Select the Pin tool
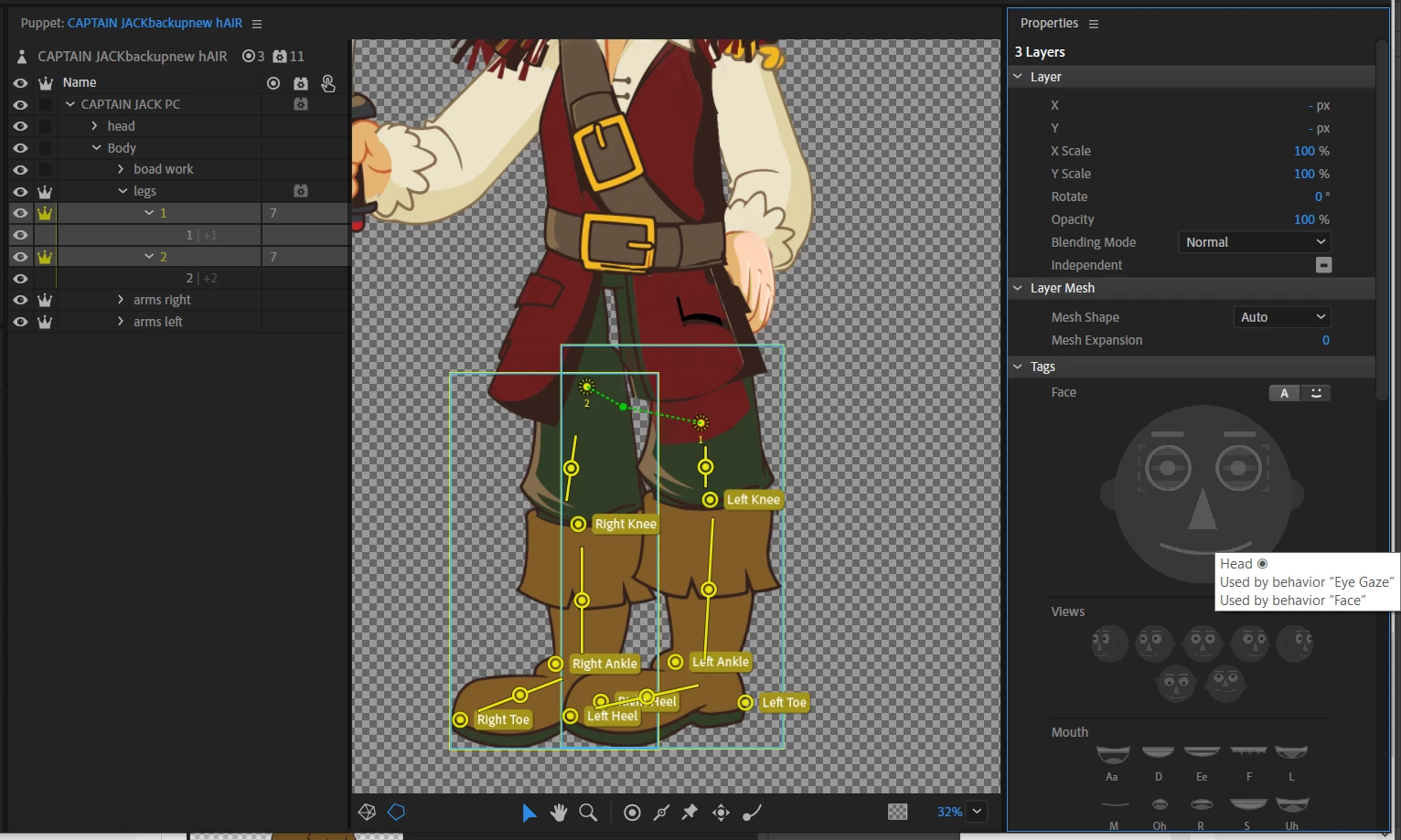 (x=690, y=813)
